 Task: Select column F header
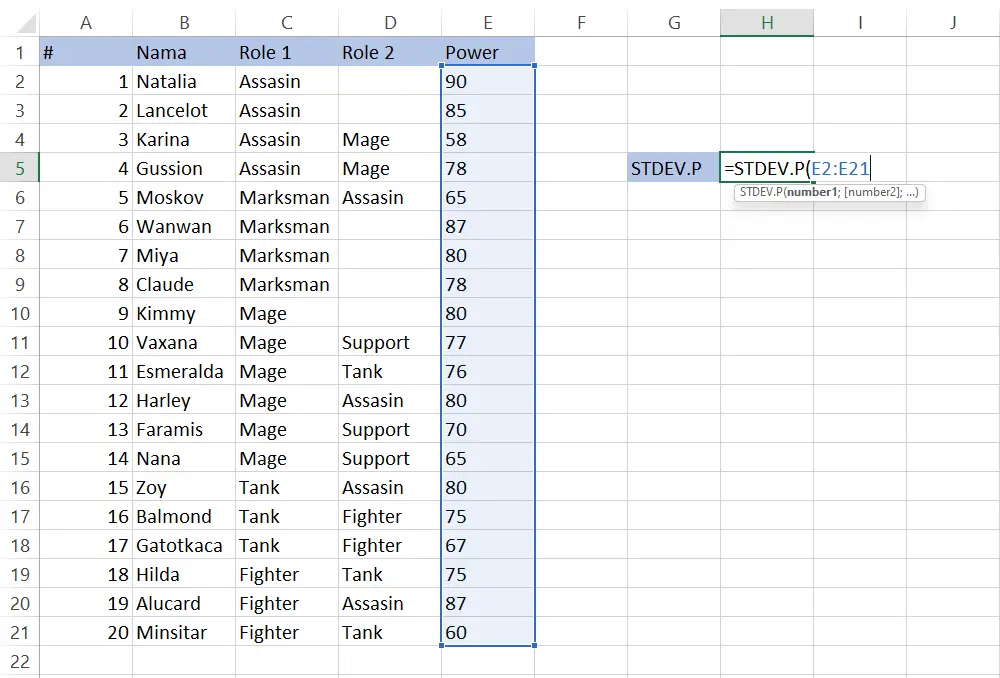coord(581,23)
